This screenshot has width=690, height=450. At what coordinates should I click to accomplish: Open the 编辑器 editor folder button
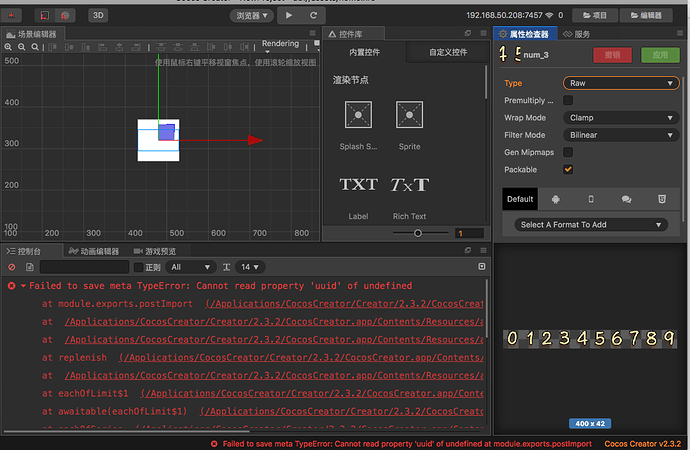coord(646,15)
